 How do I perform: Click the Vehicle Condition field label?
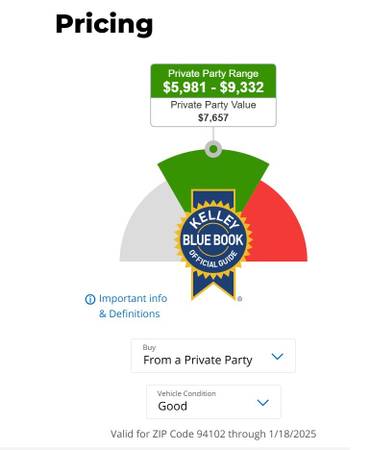click(186, 393)
